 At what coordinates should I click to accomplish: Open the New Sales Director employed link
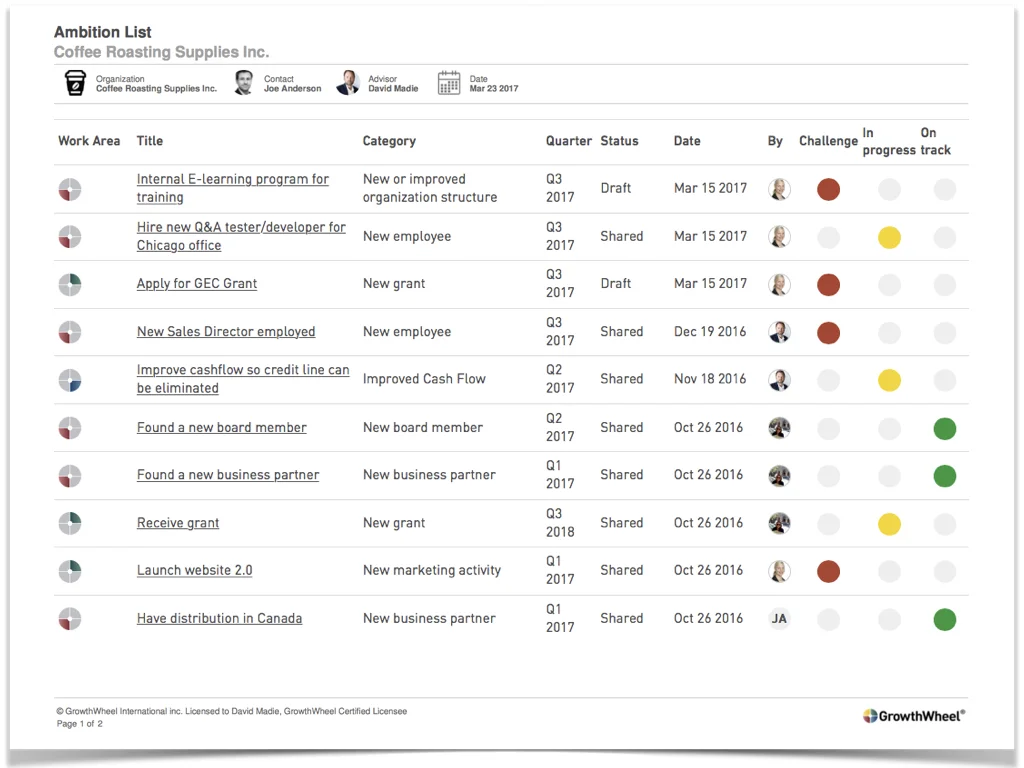(x=226, y=332)
